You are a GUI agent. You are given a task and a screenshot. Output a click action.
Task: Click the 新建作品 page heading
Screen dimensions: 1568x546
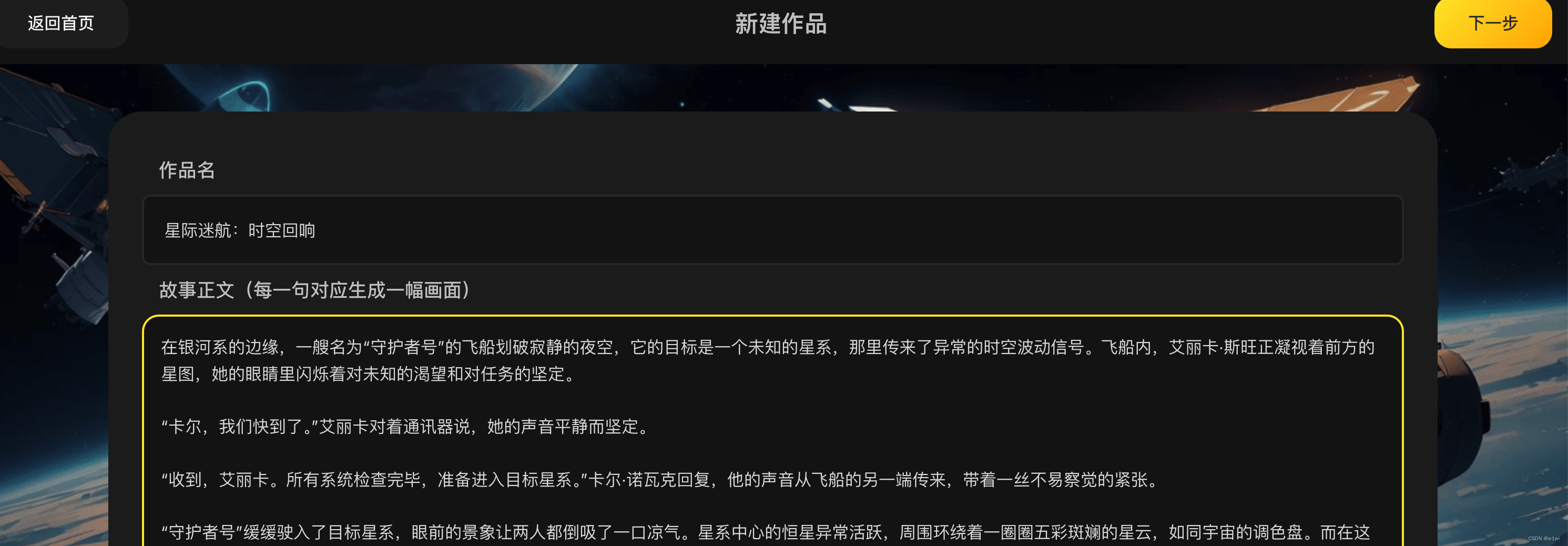(781, 24)
